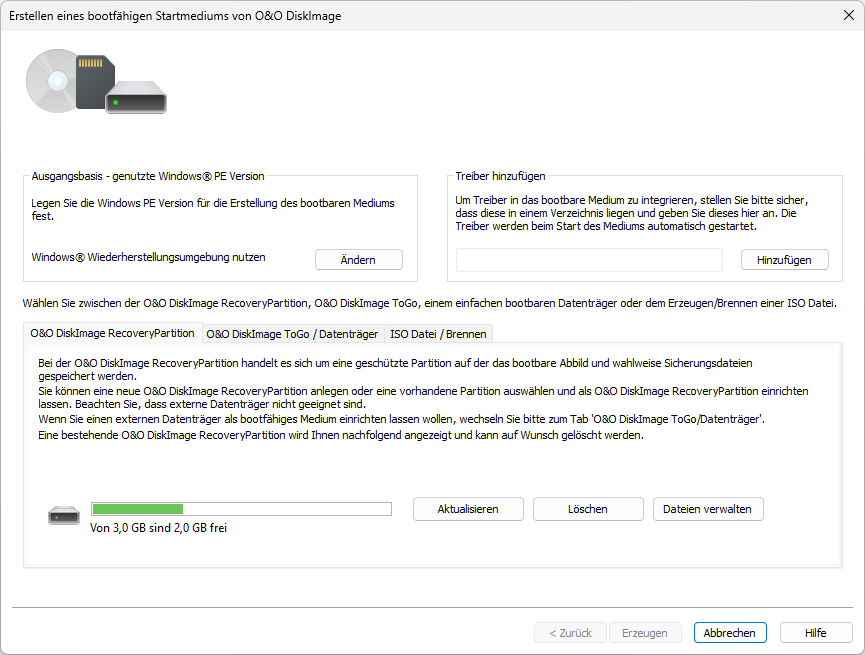Click the Aktualisieren button

(468, 509)
